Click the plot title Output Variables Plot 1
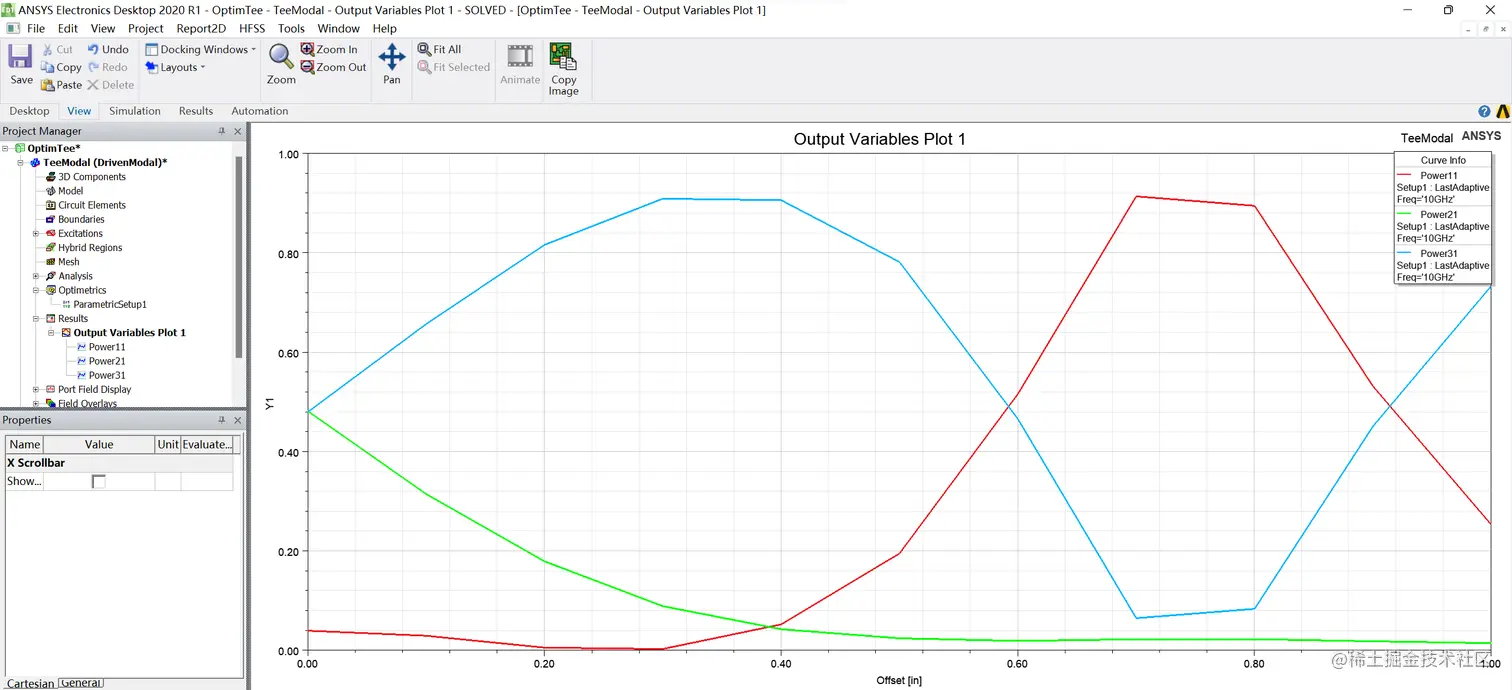This screenshot has height=690, width=1512. [x=880, y=139]
